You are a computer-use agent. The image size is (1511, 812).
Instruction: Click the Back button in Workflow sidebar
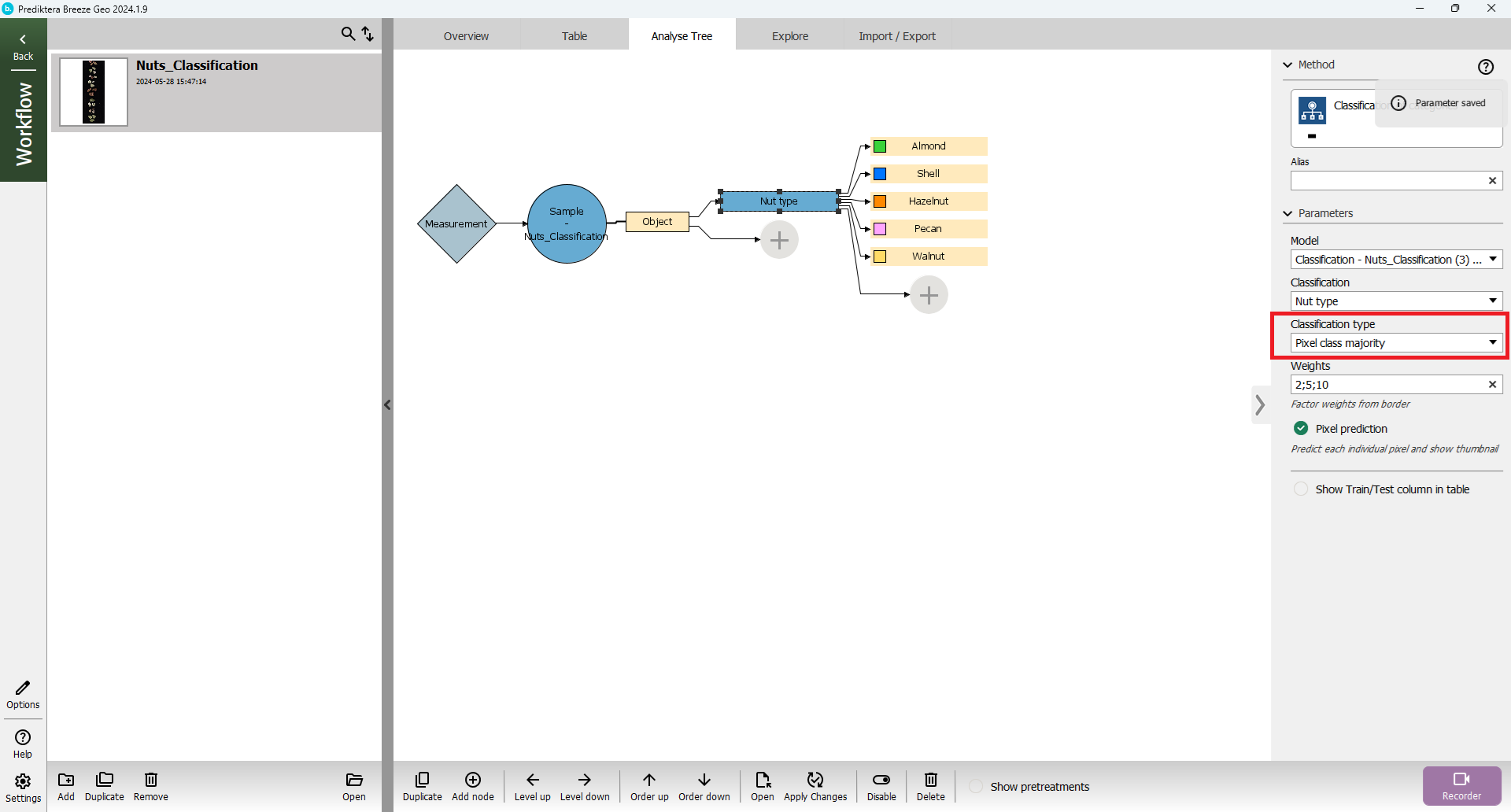[23, 47]
